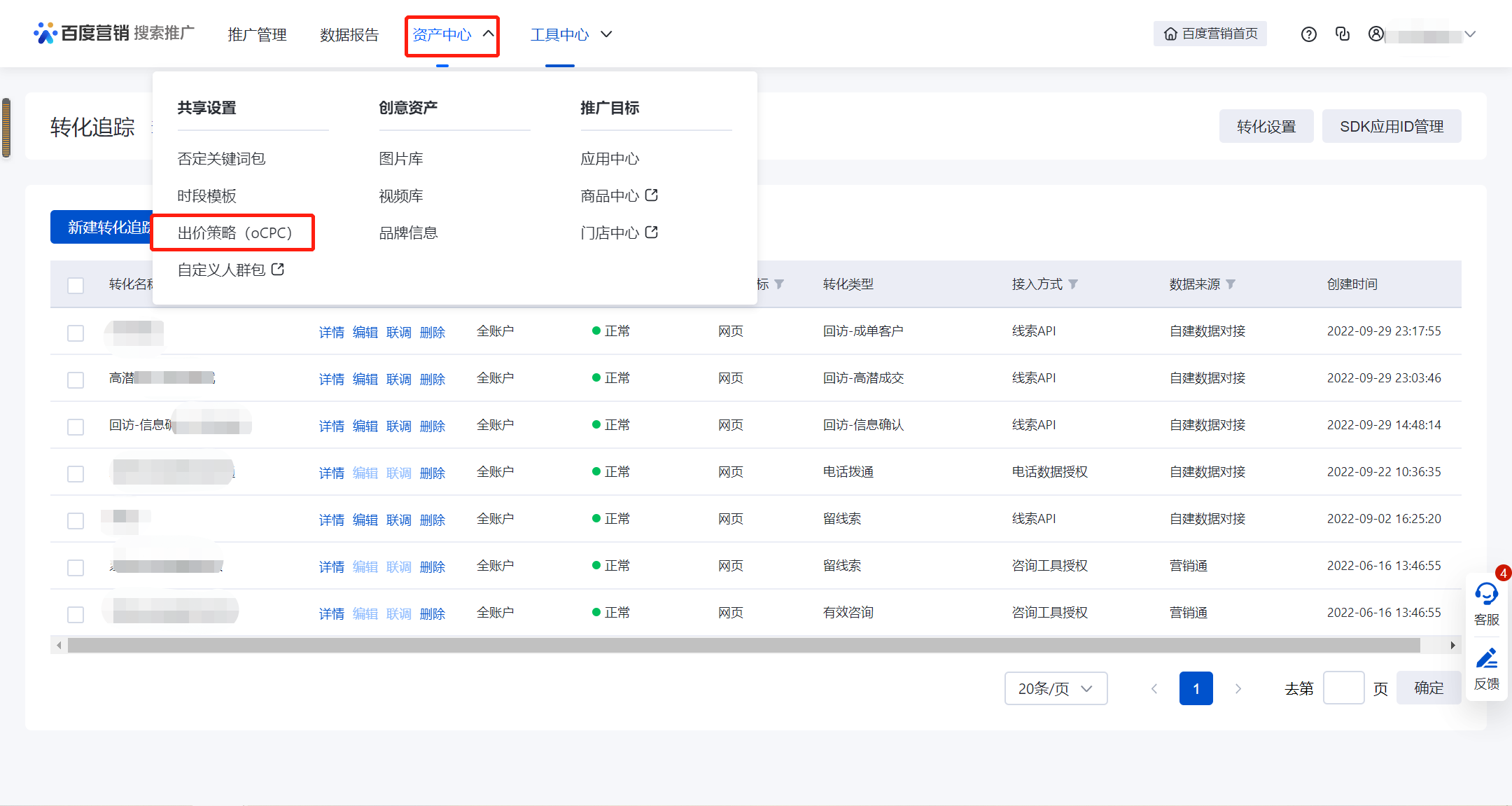Check the box for the 回访-成单客户 row
1512x806 pixels.
click(76, 333)
